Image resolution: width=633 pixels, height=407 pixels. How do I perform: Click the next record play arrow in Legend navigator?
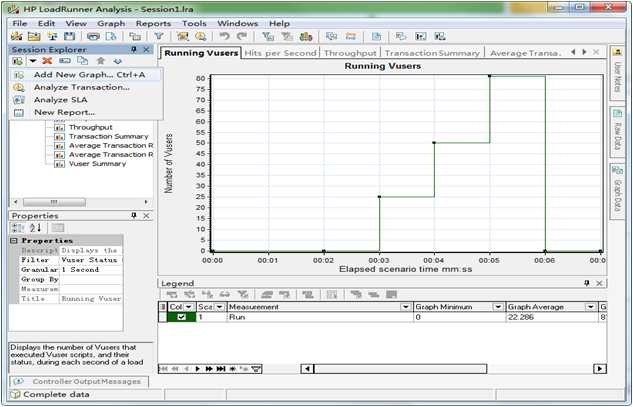pyautogui.click(x=197, y=369)
